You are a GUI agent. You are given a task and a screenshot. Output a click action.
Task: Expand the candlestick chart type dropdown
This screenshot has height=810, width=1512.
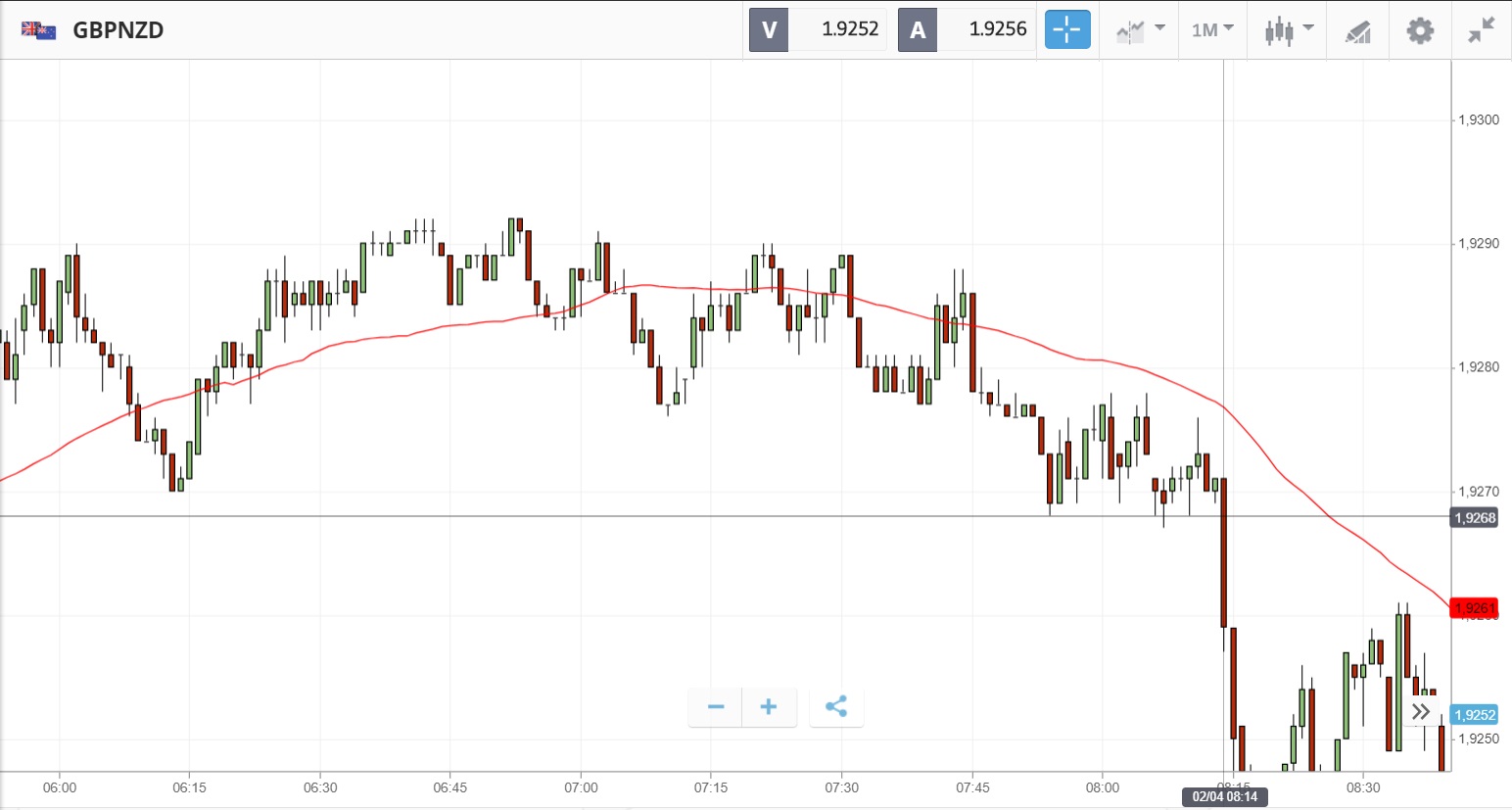(1288, 30)
